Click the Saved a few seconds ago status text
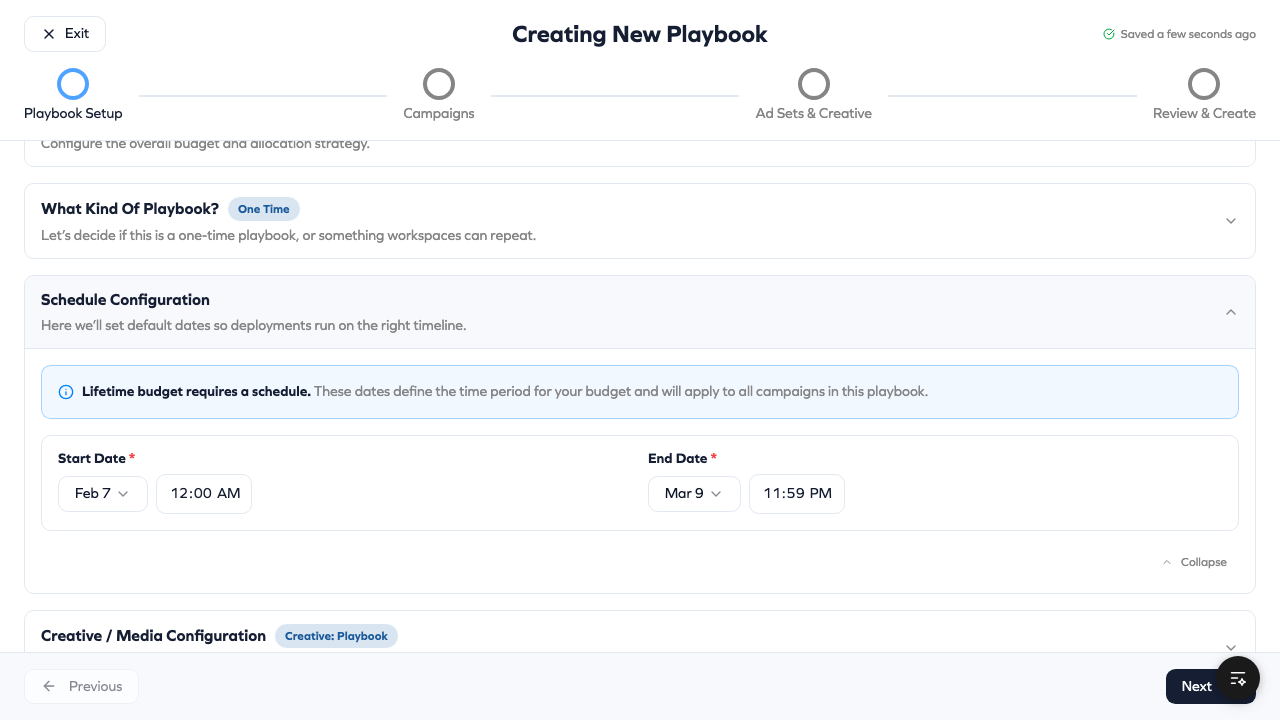The image size is (1280, 720). click(1188, 34)
